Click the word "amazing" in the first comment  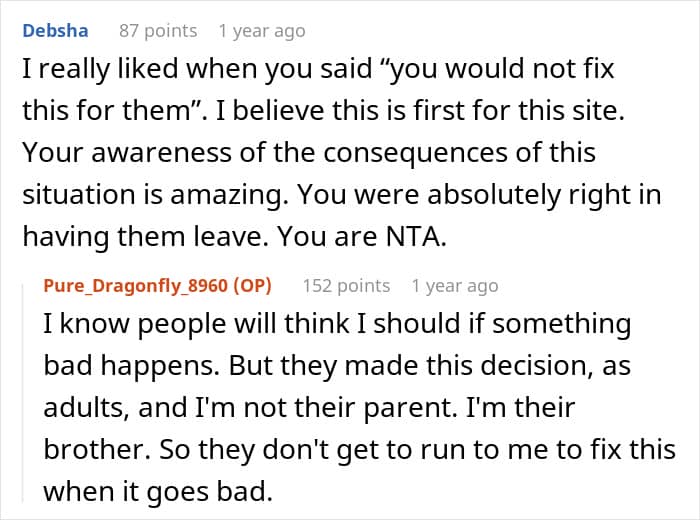(295, 195)
